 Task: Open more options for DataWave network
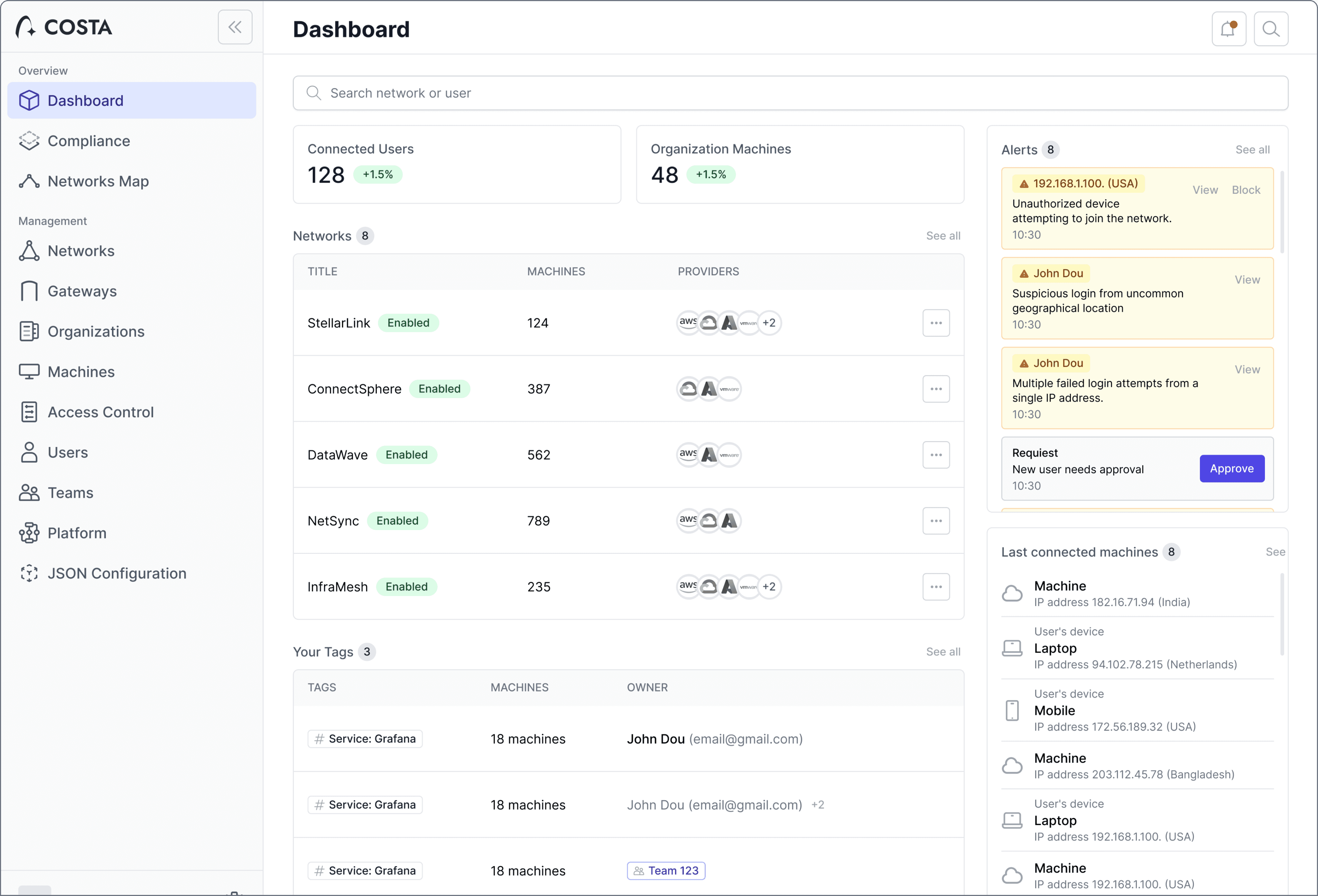click(936, 454)
